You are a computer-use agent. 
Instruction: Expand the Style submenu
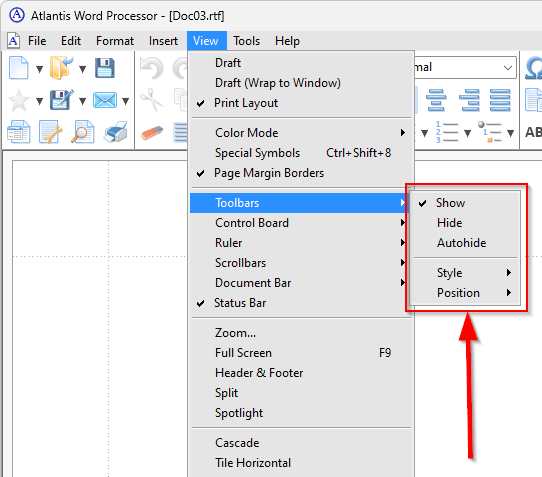tap(465, 273)
